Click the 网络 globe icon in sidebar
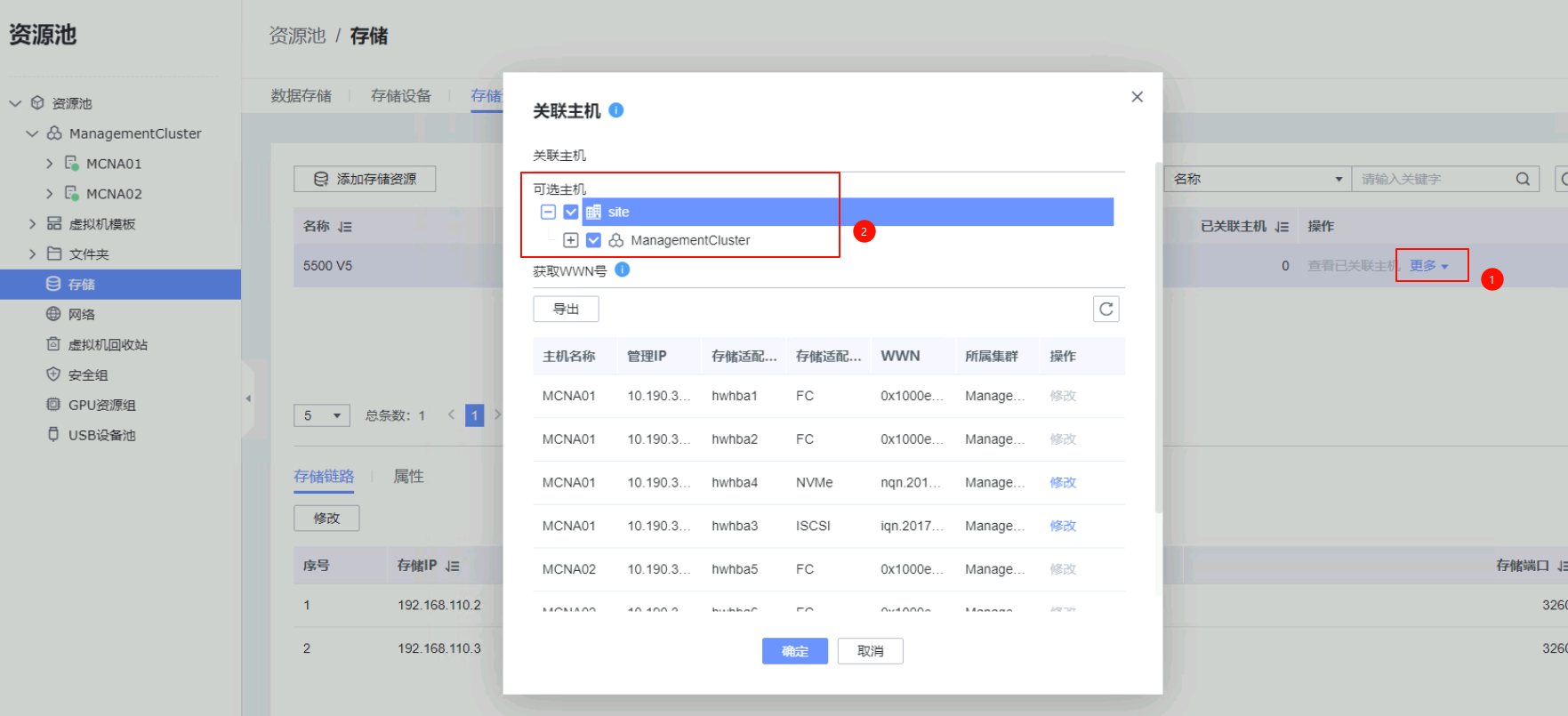This screenshot has width=1568, height=716. point(53,314)
